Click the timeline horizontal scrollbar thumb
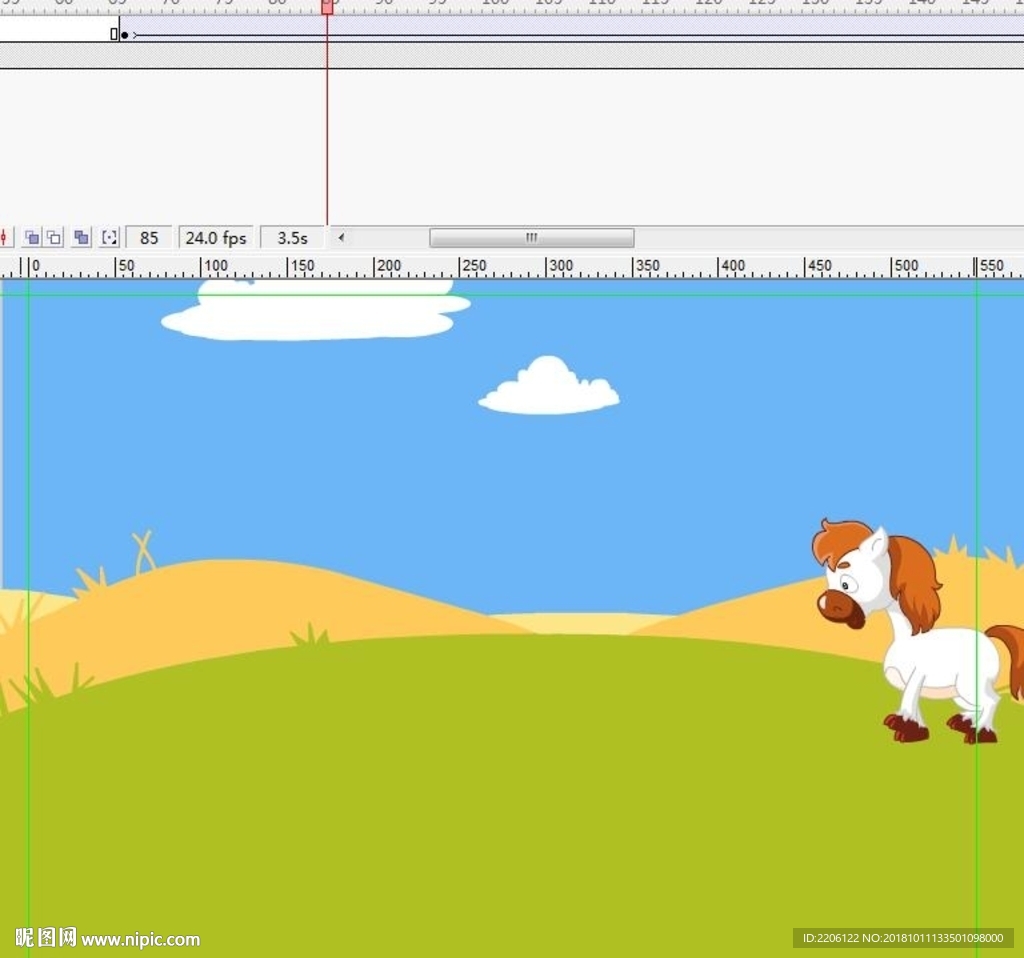The height and width of the screenshot is (958, 1024). click(531, 238)
